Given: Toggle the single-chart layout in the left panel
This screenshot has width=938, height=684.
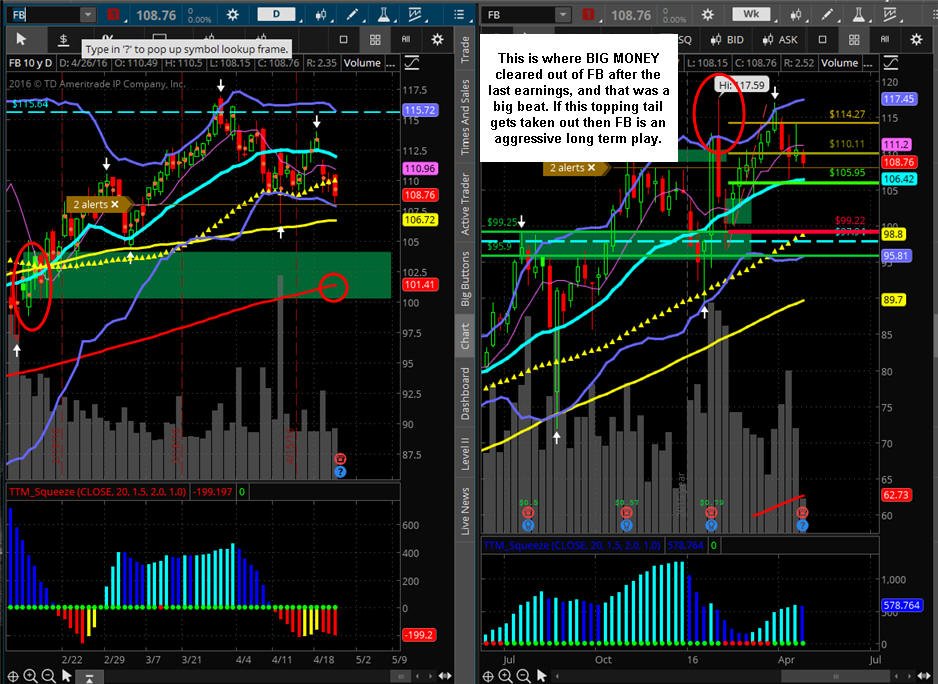Looking at the screenshot, I should tap(343, 39).
